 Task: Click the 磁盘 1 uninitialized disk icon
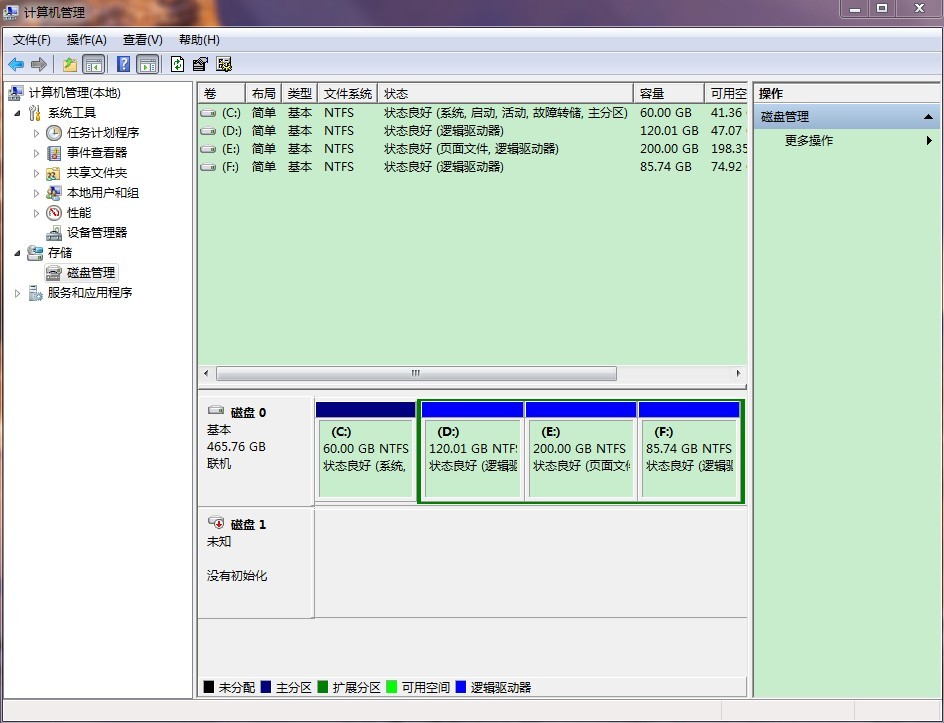(x=216, y=522)
